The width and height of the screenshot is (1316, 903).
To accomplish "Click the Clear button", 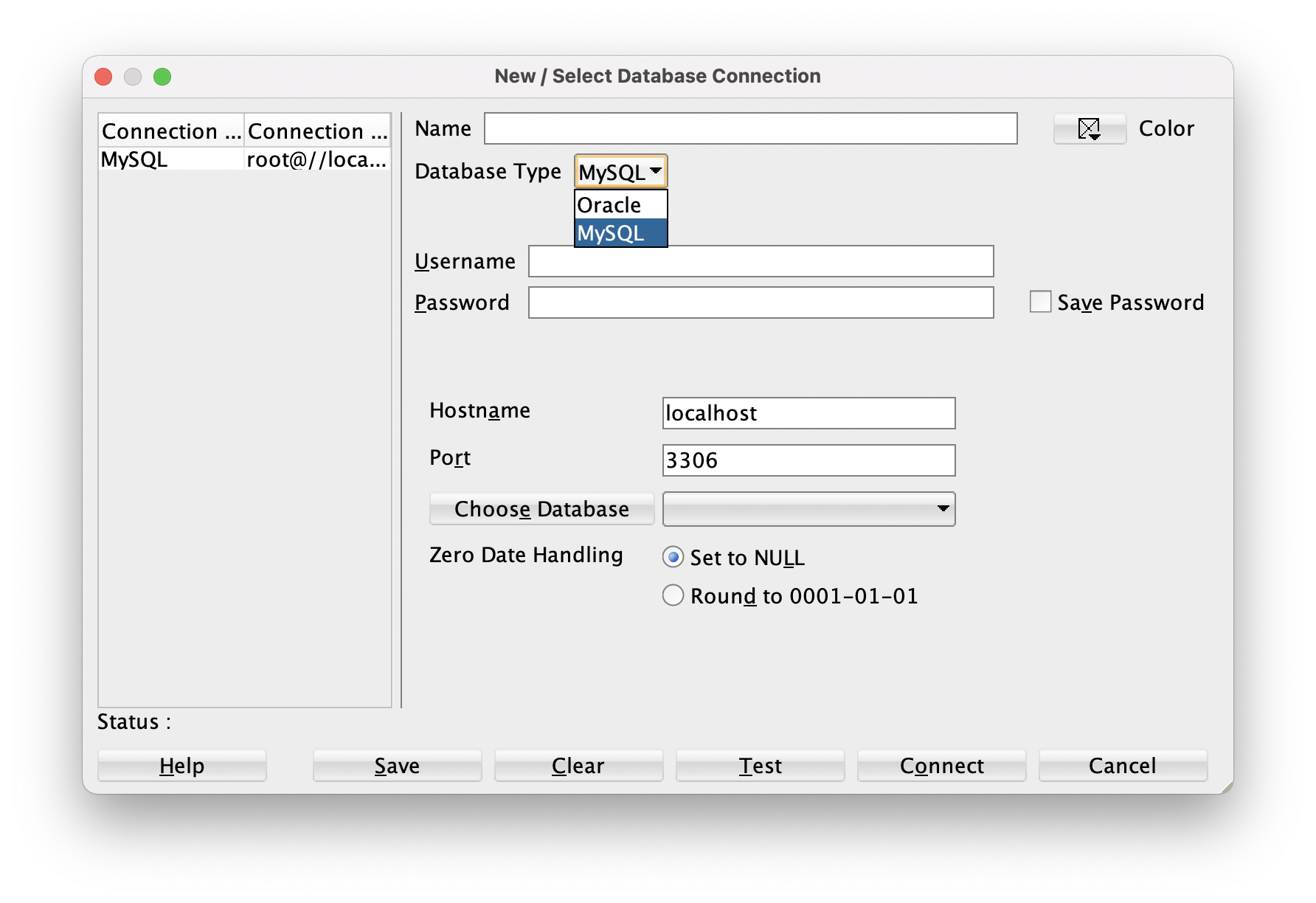I will click(x=578, y=766).
